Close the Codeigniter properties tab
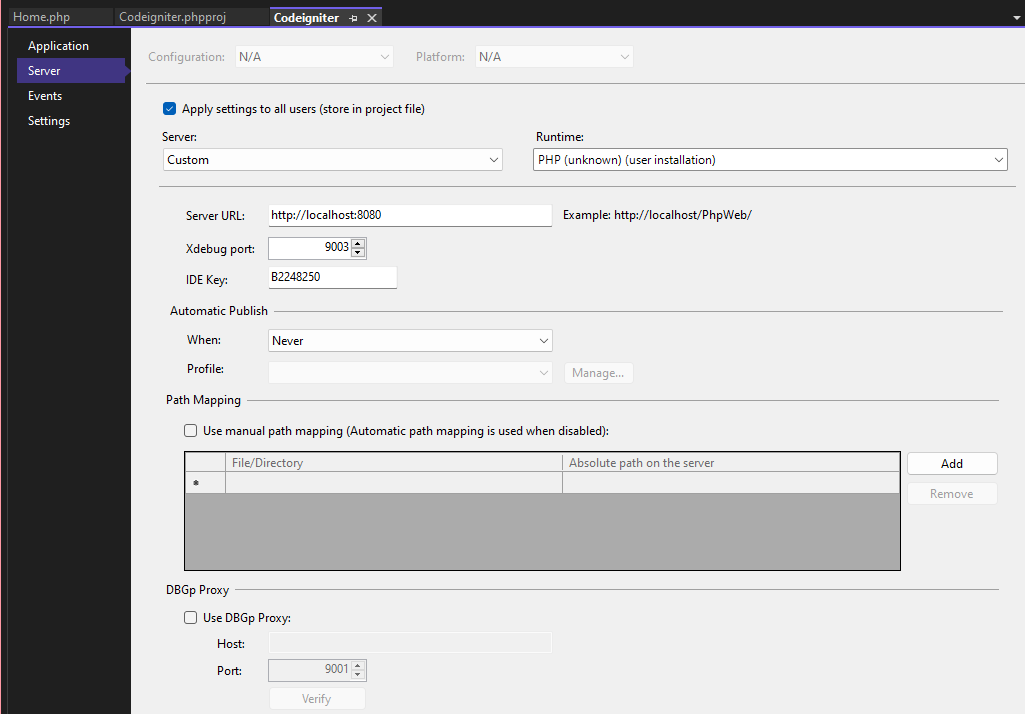Viewport: 1025px width, 714px height. (x=372, y=18)
